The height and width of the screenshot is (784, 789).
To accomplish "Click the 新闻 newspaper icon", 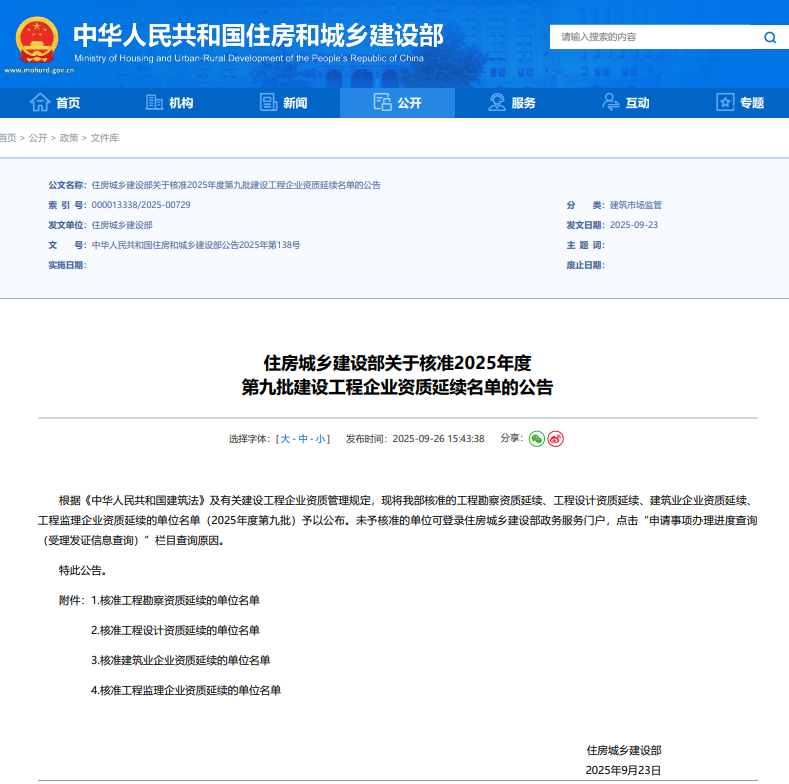I will [268, 103].
